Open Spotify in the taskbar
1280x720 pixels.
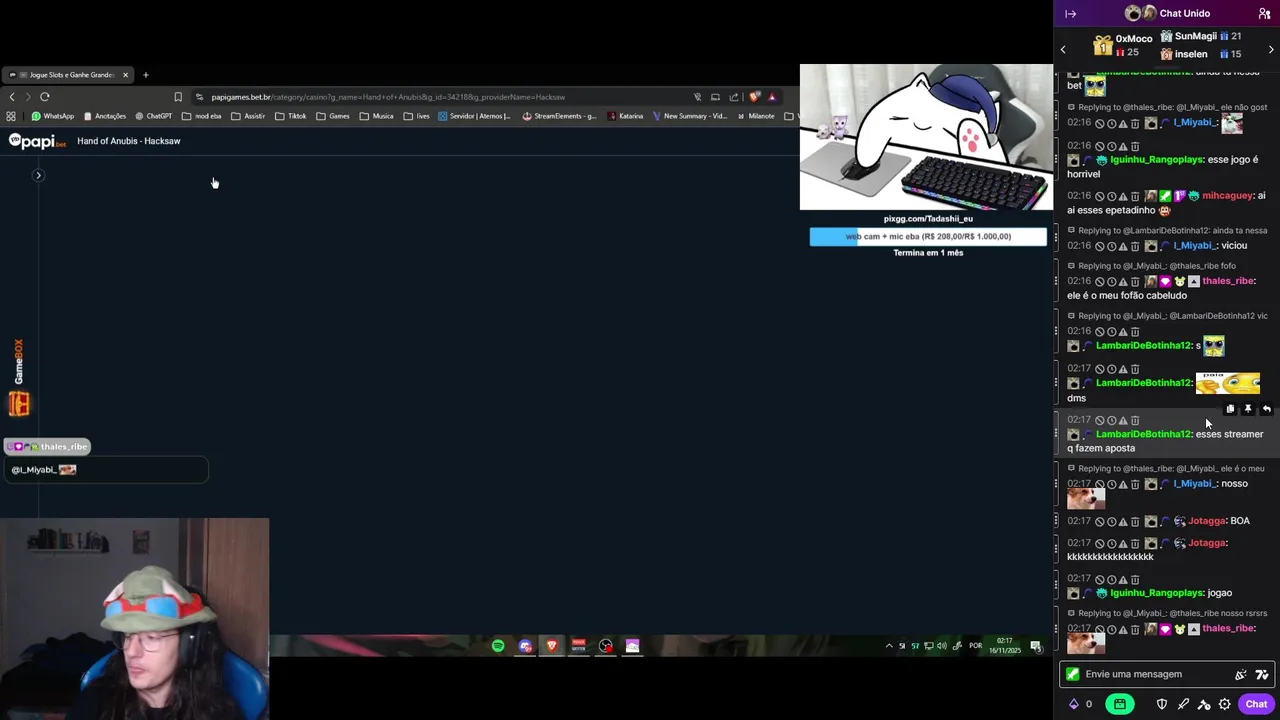[x=498, y=646]
